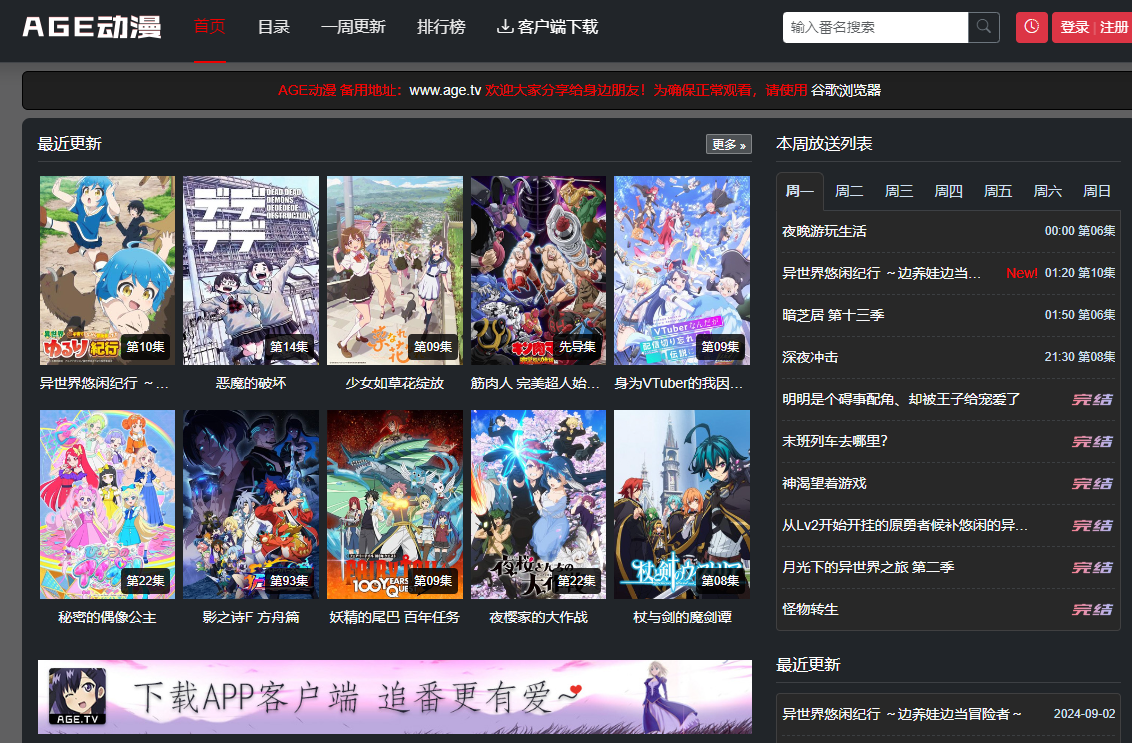Open 恶魔的破坏 poster thumbnail
Image resolution: width=1132 pixels, height=743 pixels.
pos(251,270)
